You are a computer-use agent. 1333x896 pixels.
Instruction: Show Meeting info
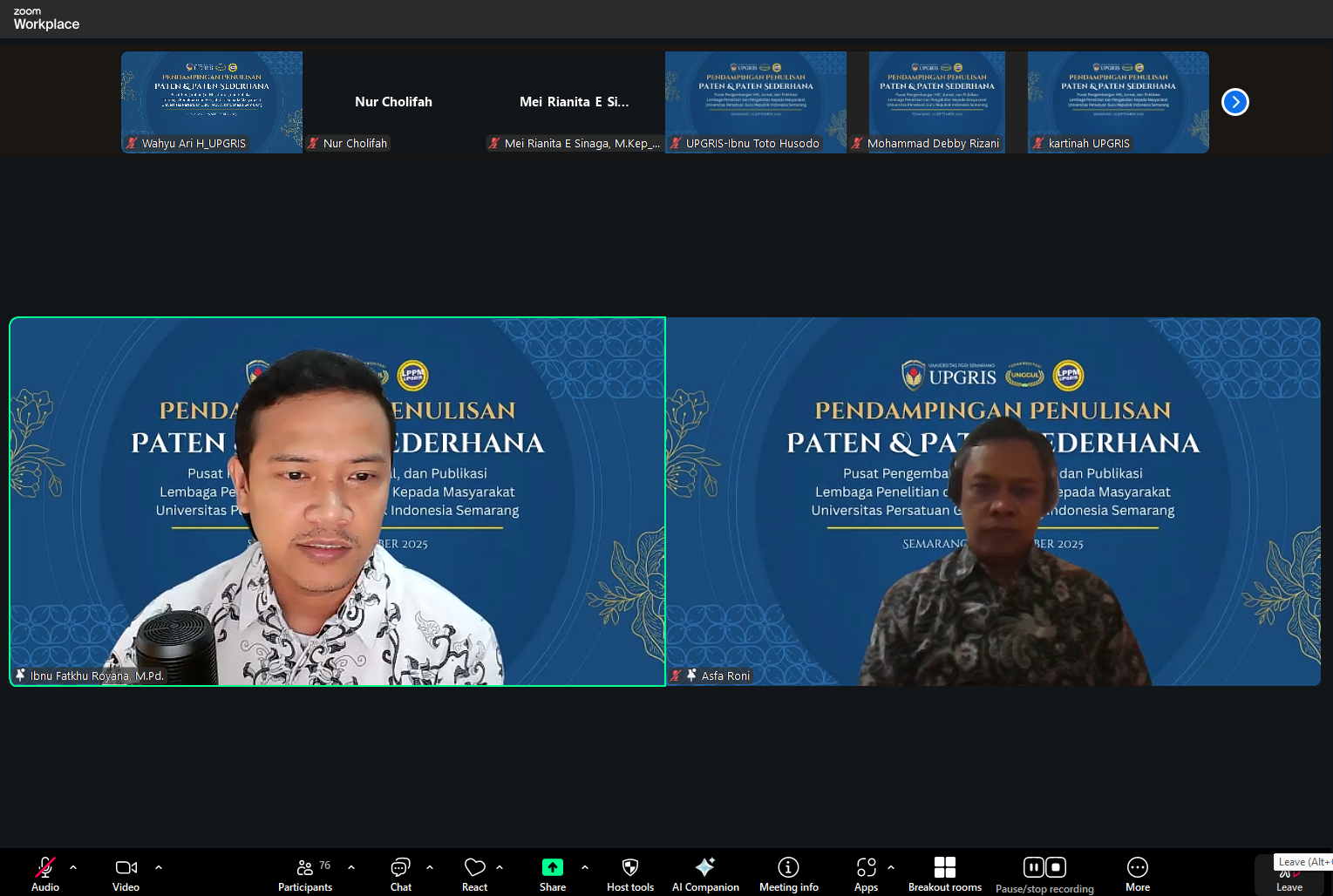(788, 874)
